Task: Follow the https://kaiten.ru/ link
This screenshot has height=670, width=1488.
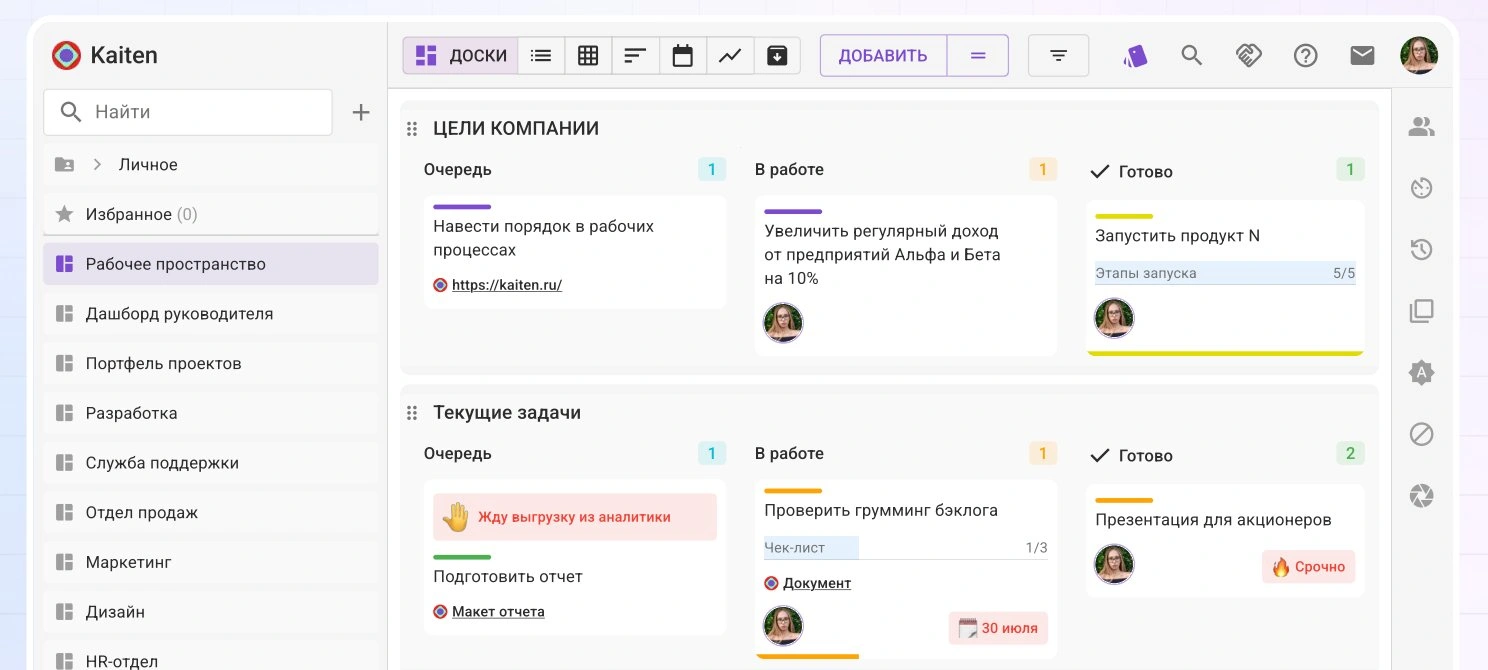Action: [505, 284]
